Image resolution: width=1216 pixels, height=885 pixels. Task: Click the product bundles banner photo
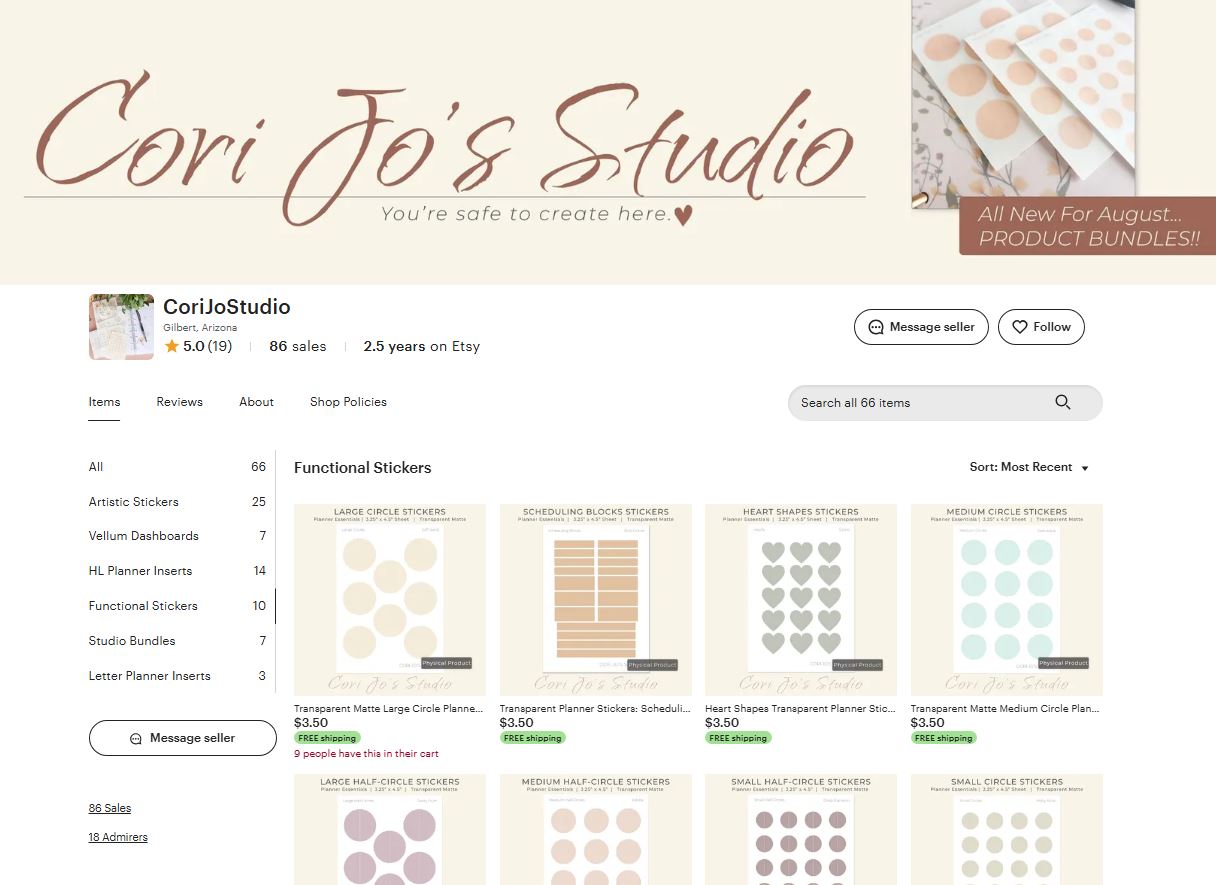[x=1023, y=103]
